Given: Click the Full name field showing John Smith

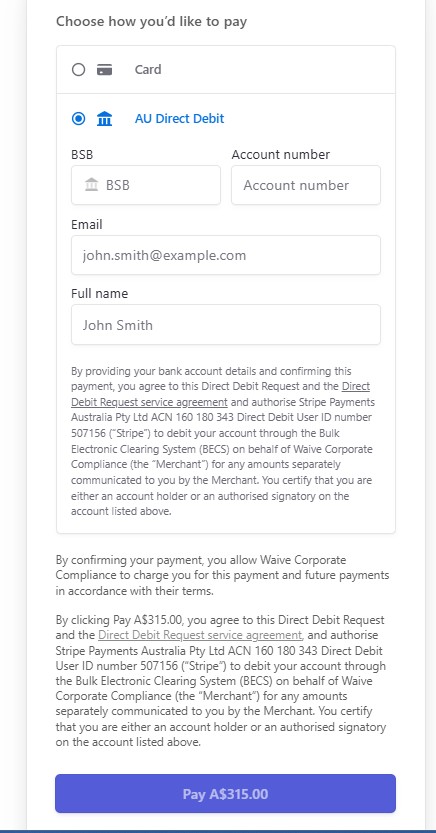Looking at the screenshot, I should [226, 325].
